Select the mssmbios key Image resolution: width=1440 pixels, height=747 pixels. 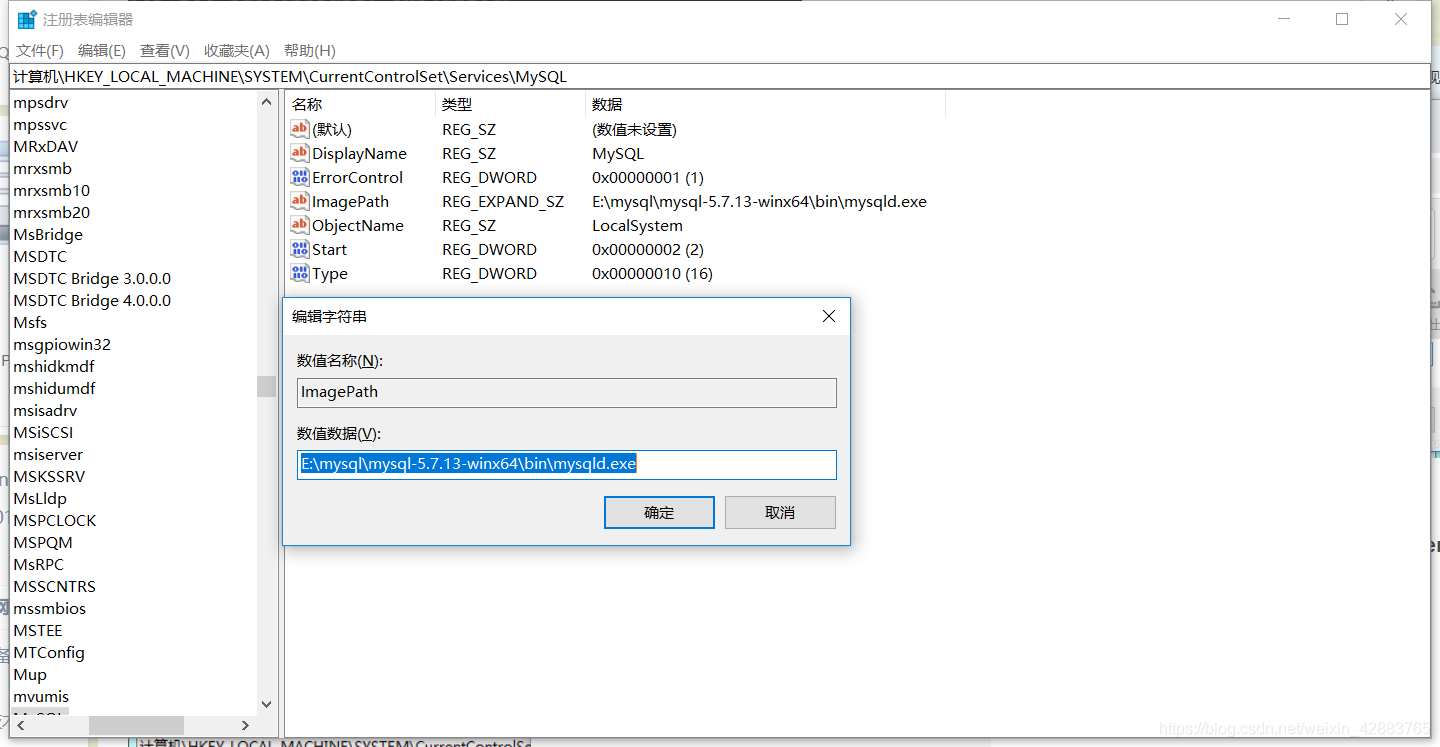pyautogui.click(x=49, y=608)
